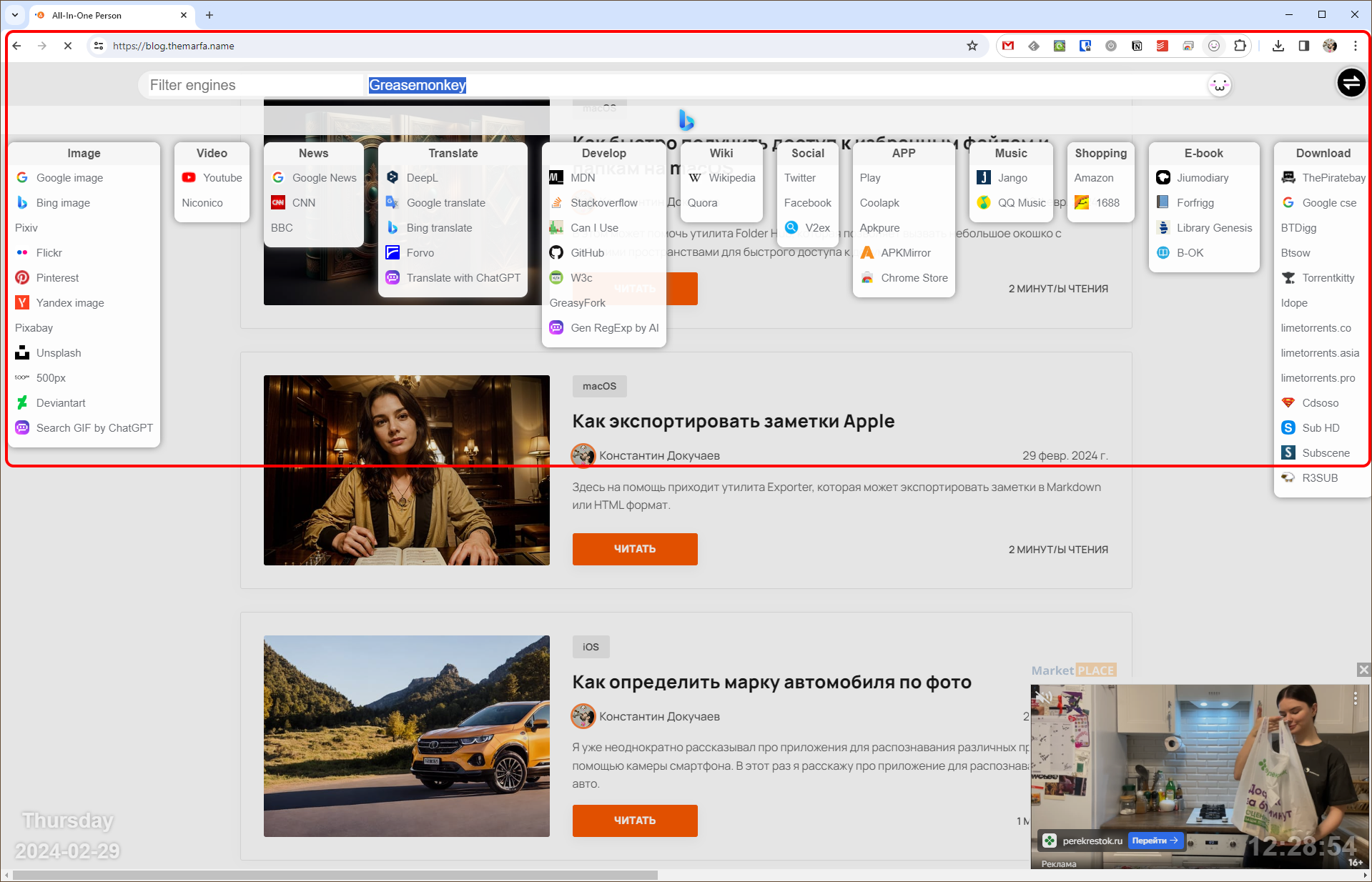The width and height of the screenshot is (1372, 882).
Task: Open the tab search dropdown arrow
Action: [14, 15]
